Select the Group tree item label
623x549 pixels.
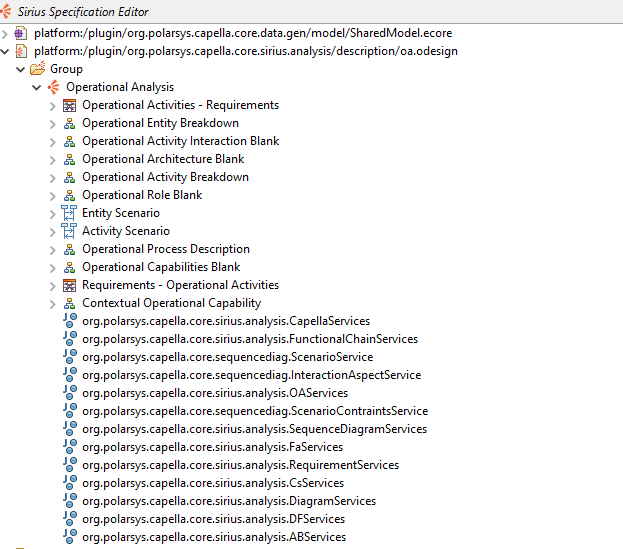(x=66, y=69)
